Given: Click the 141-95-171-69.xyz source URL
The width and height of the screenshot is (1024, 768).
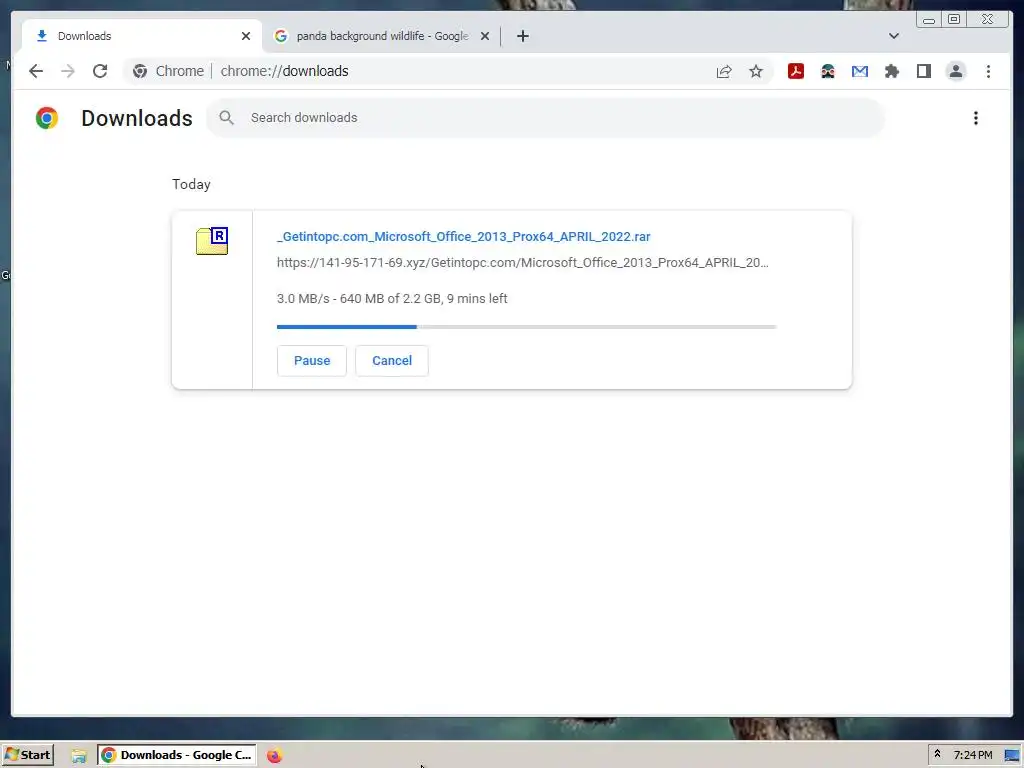Looking at the screenshot, I should pyautogui.click(x=522, y=263).
